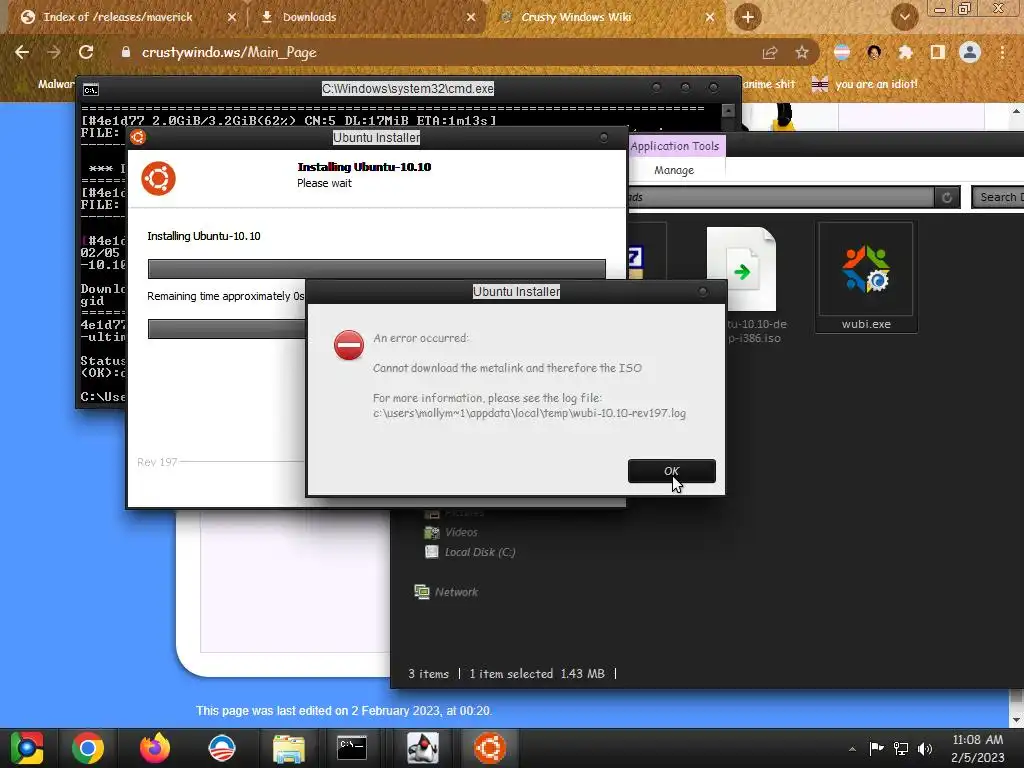Bookmark this page with the star icon

pyautogui.click(x=802, y=52)
